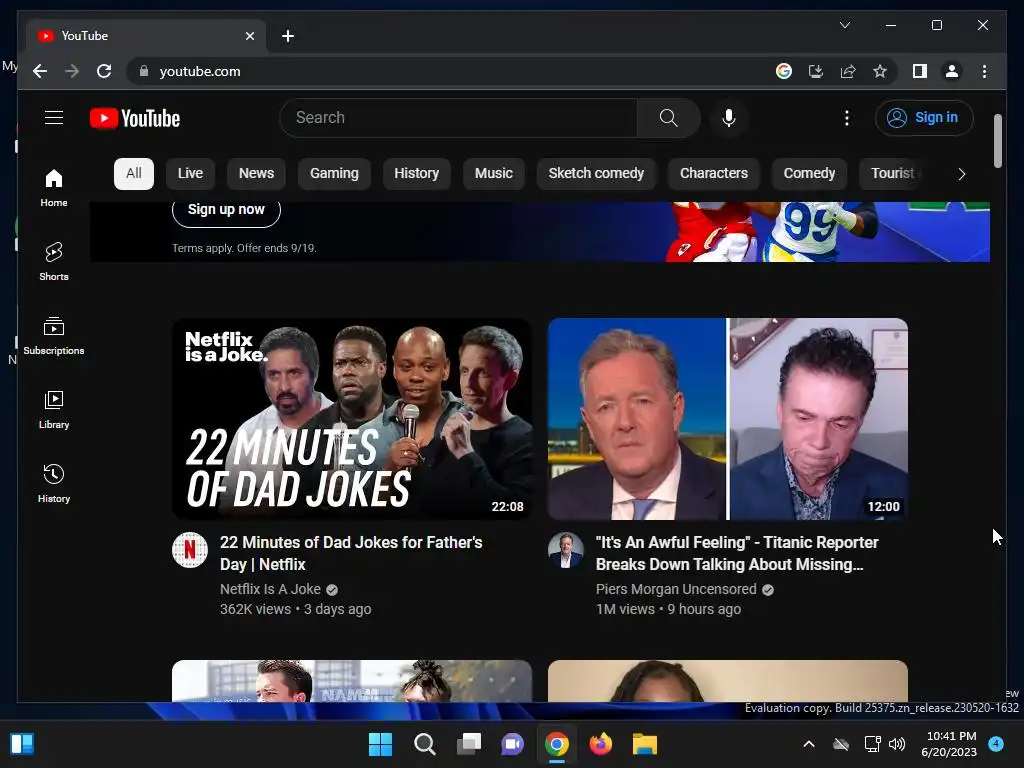The width and height of the screenshot is (1024, 768).
Task: Bookmark this page with star icon
Action: pyautogui.click(x=880, y=71)
